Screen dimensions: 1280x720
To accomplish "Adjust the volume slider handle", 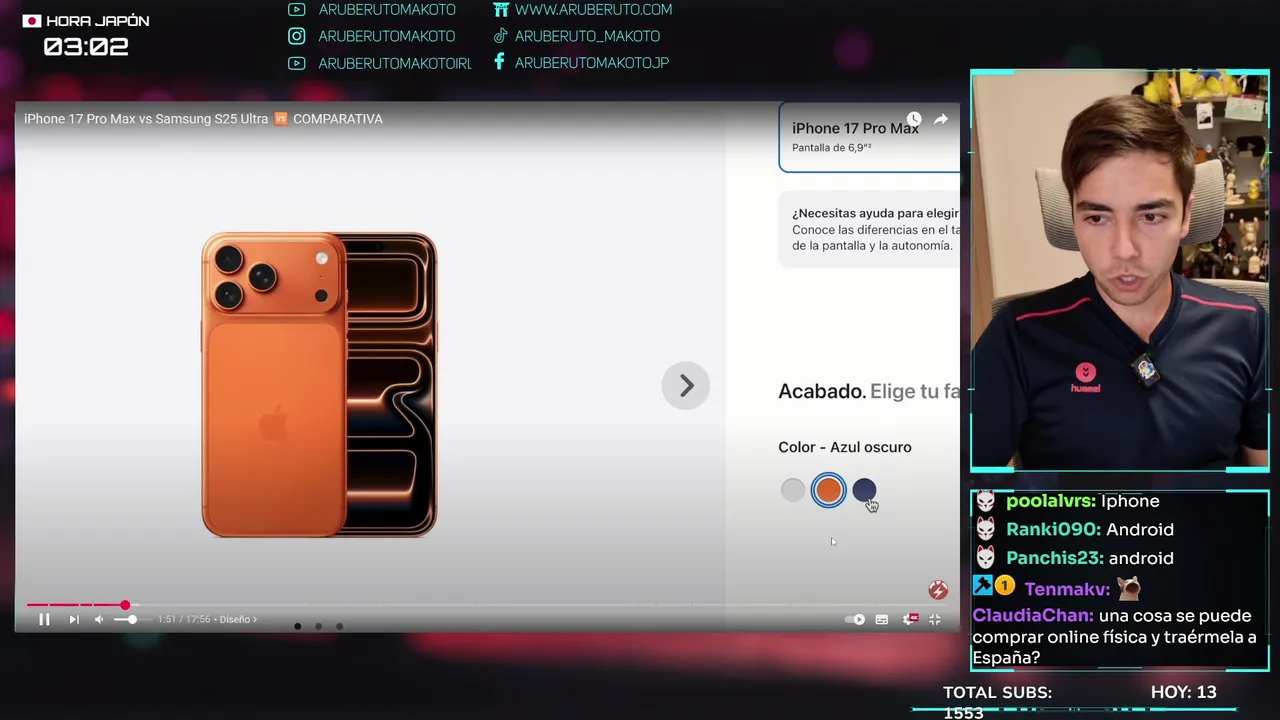I will pyautogui.click(x=132, y=620).
